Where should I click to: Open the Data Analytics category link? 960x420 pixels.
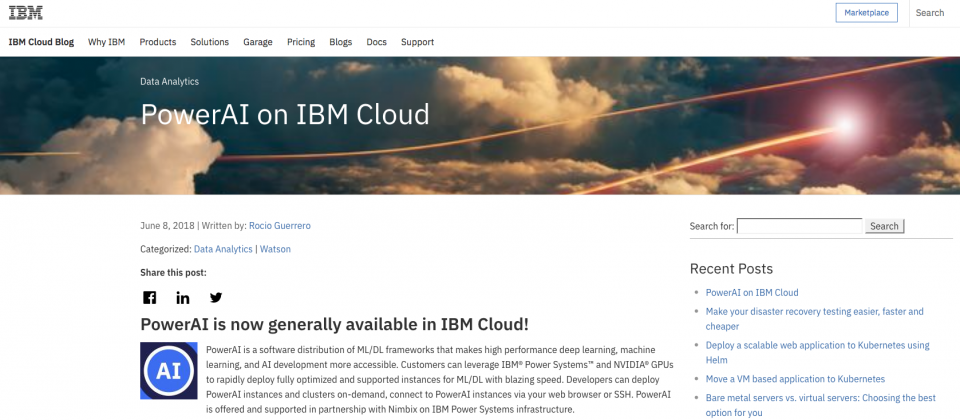tap(223, 249)
